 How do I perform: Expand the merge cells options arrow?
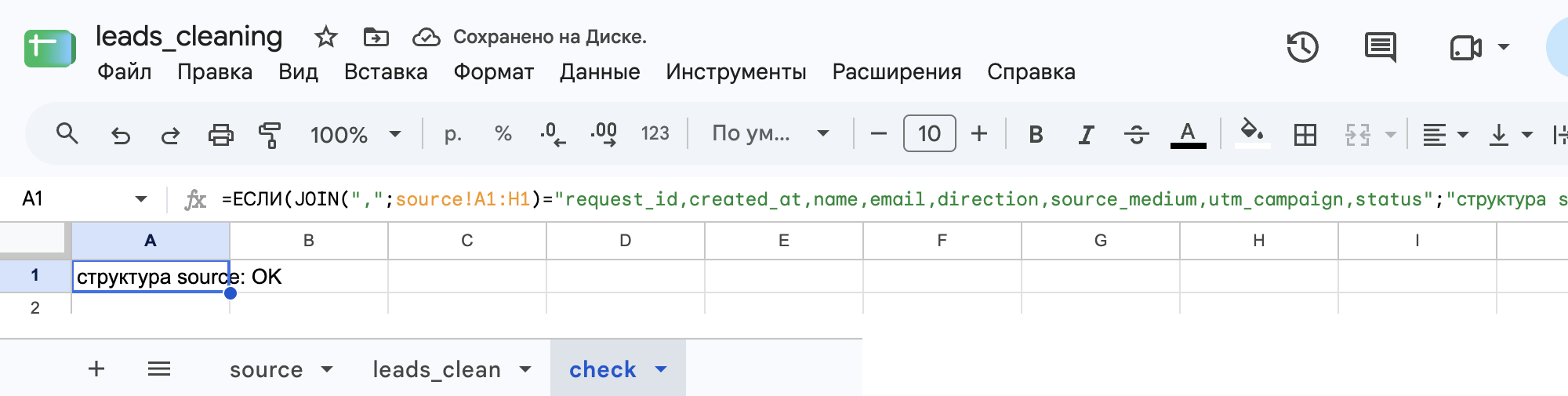click(x=1391, y=135)
